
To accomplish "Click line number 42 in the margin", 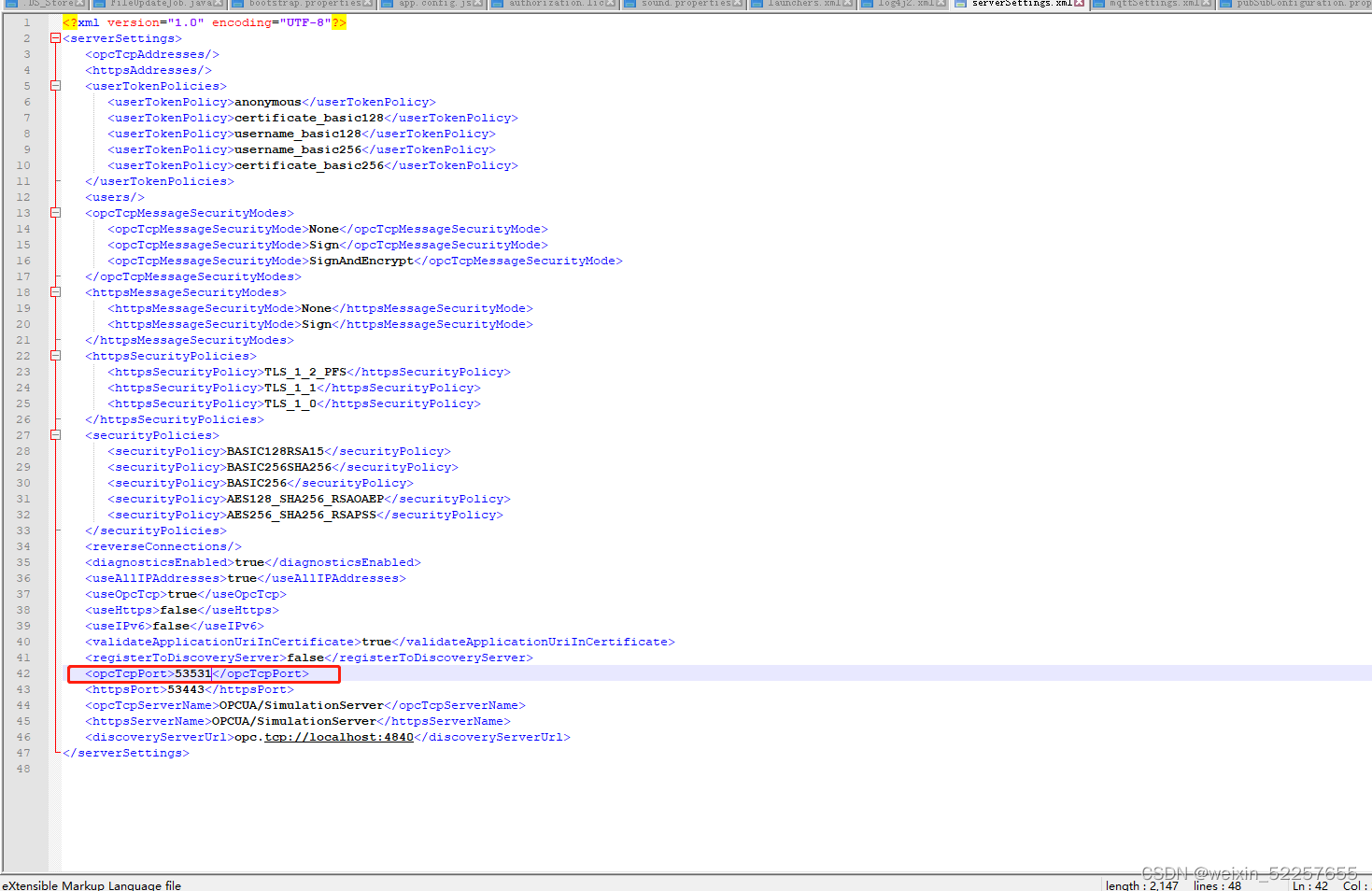I will [x=22, y=673].
